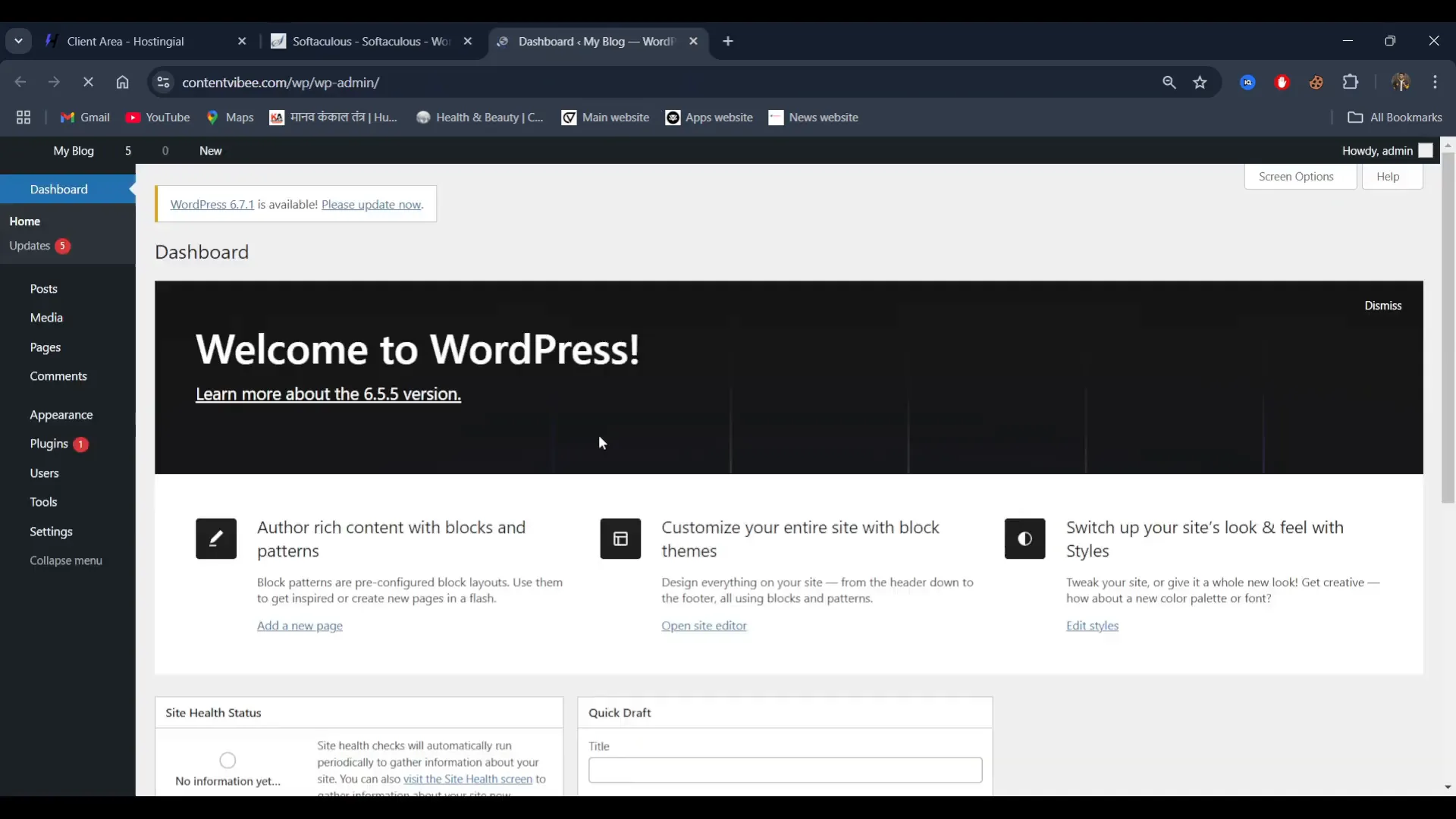Click the browser address bar URL
The image size is (1456, 819).
click(281, 83)
